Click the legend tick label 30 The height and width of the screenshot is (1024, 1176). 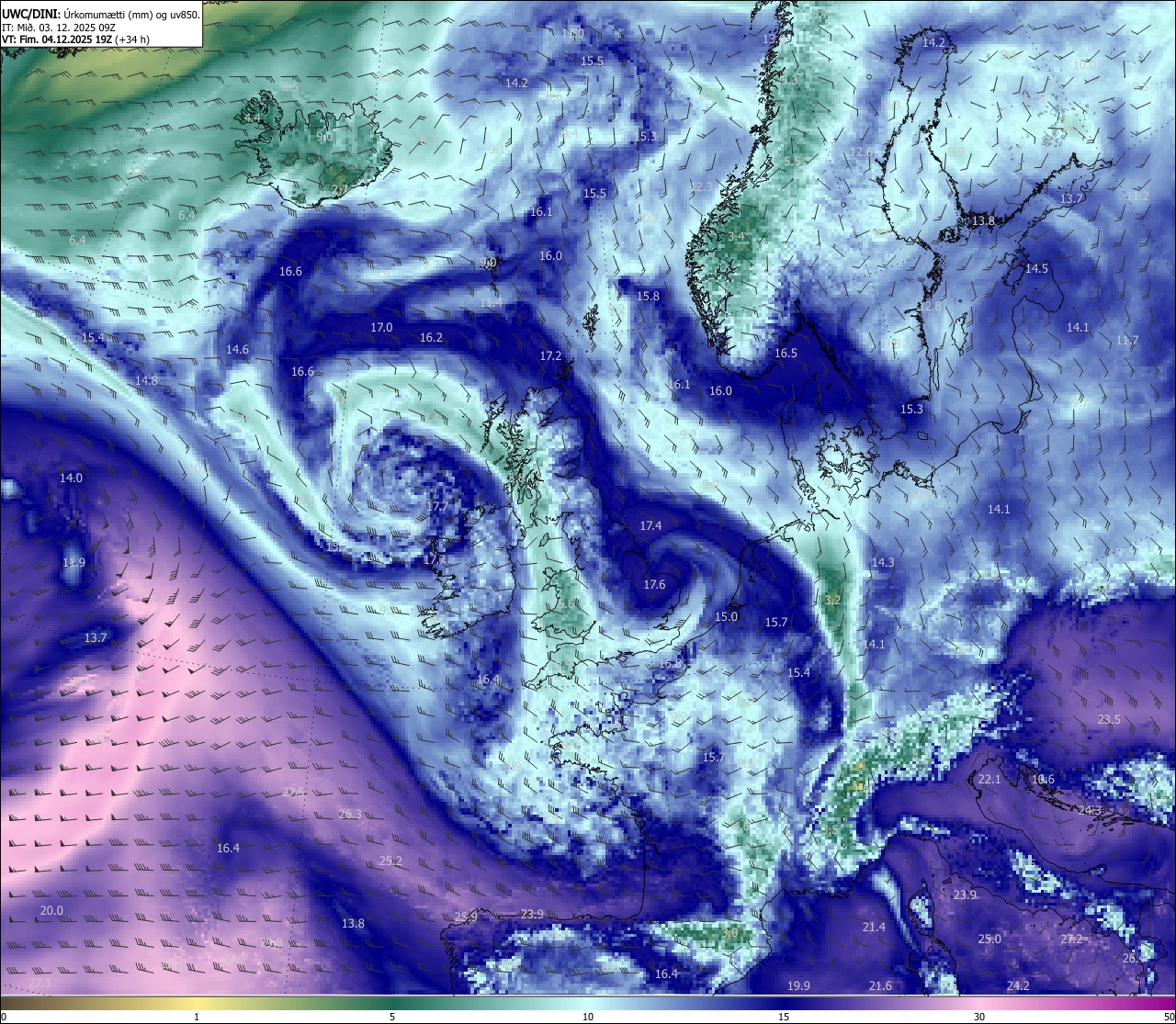point(979,1017)
